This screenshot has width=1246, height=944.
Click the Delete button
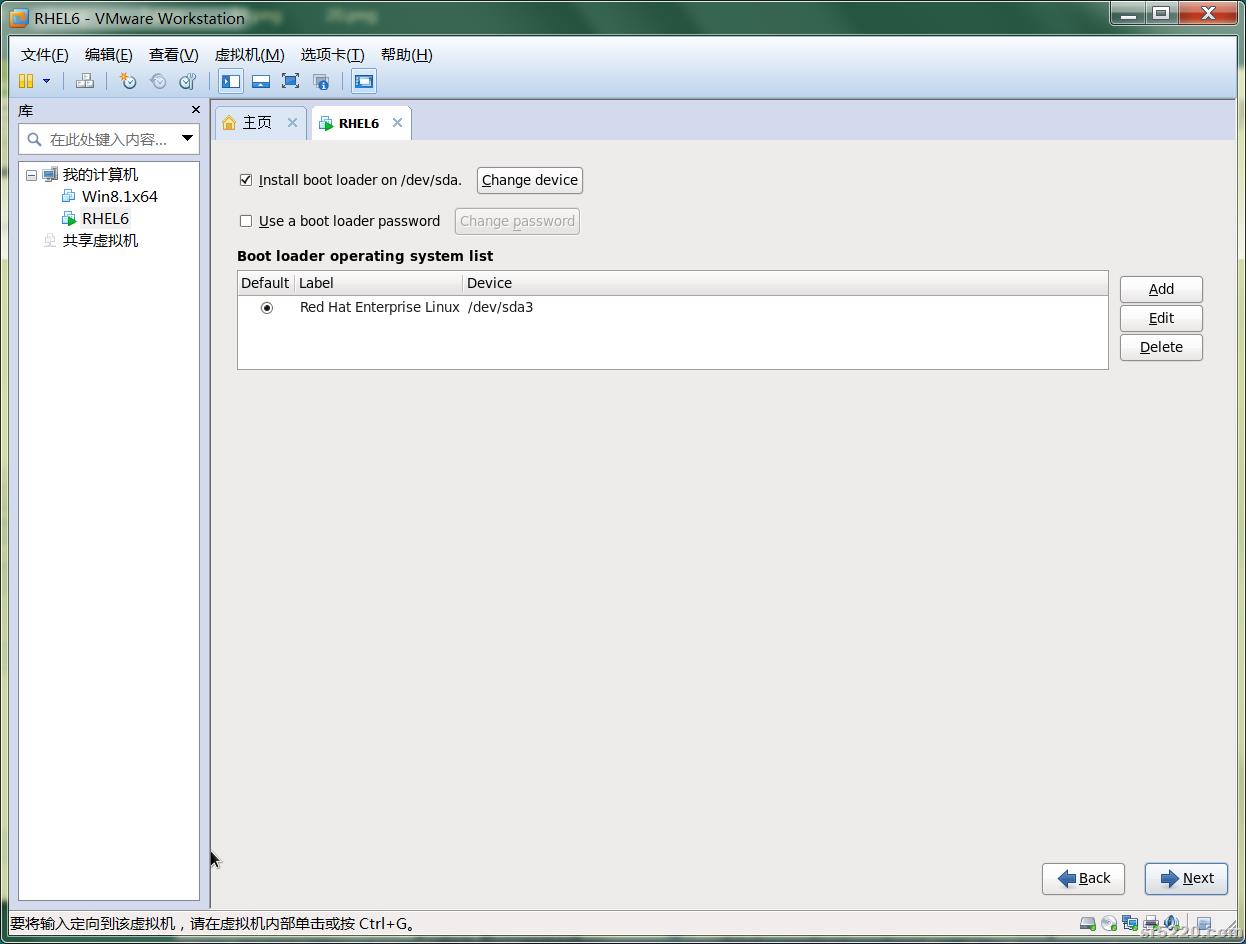[1161, 347]
